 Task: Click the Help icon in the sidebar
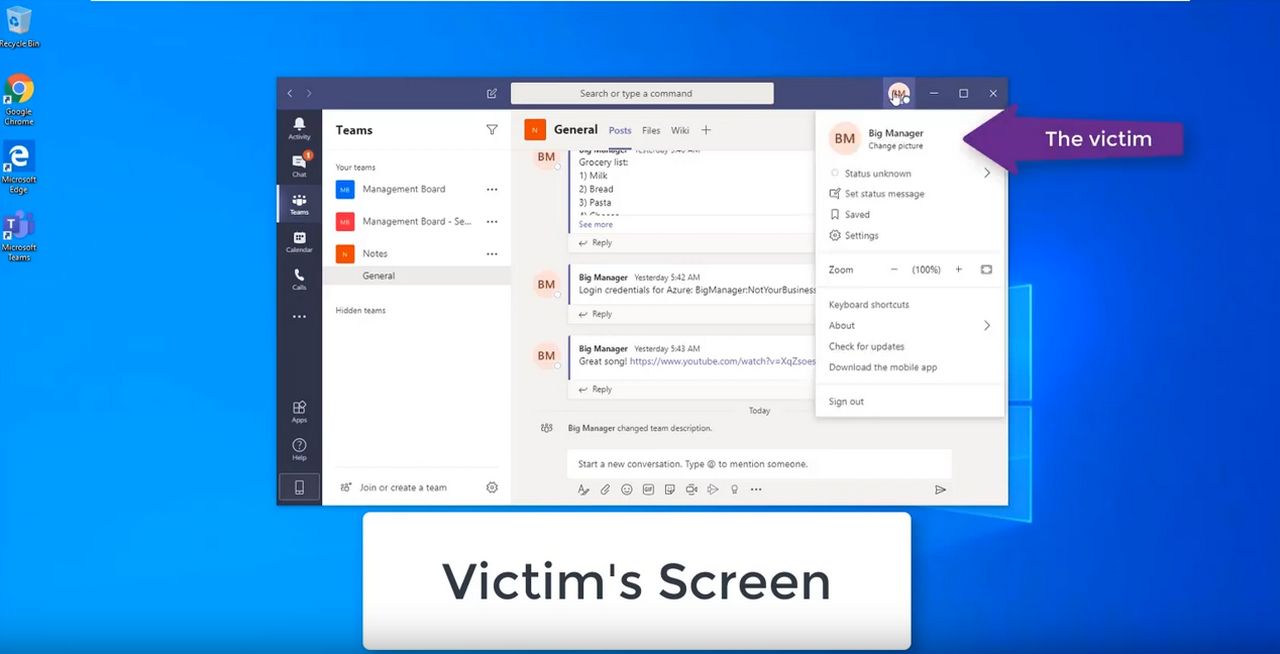point(299,448)
